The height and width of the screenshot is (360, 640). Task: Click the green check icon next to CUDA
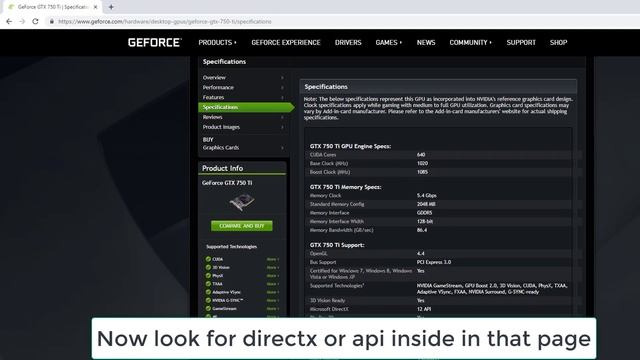click(x=208, y=259)
